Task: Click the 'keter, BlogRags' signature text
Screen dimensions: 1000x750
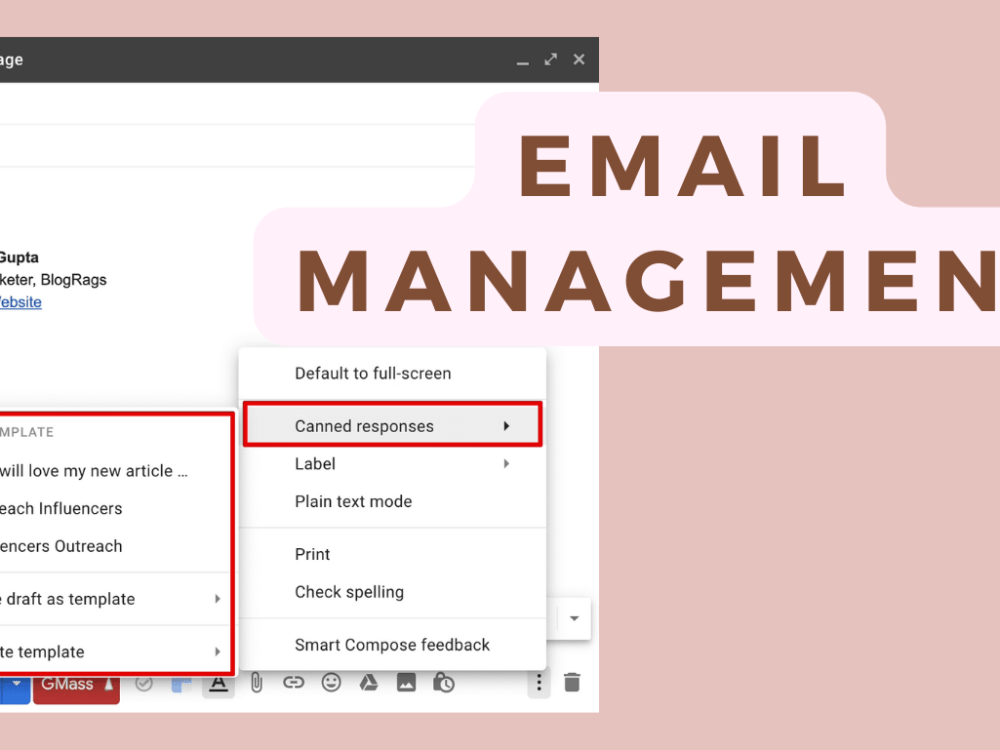Action: point(53,280)
